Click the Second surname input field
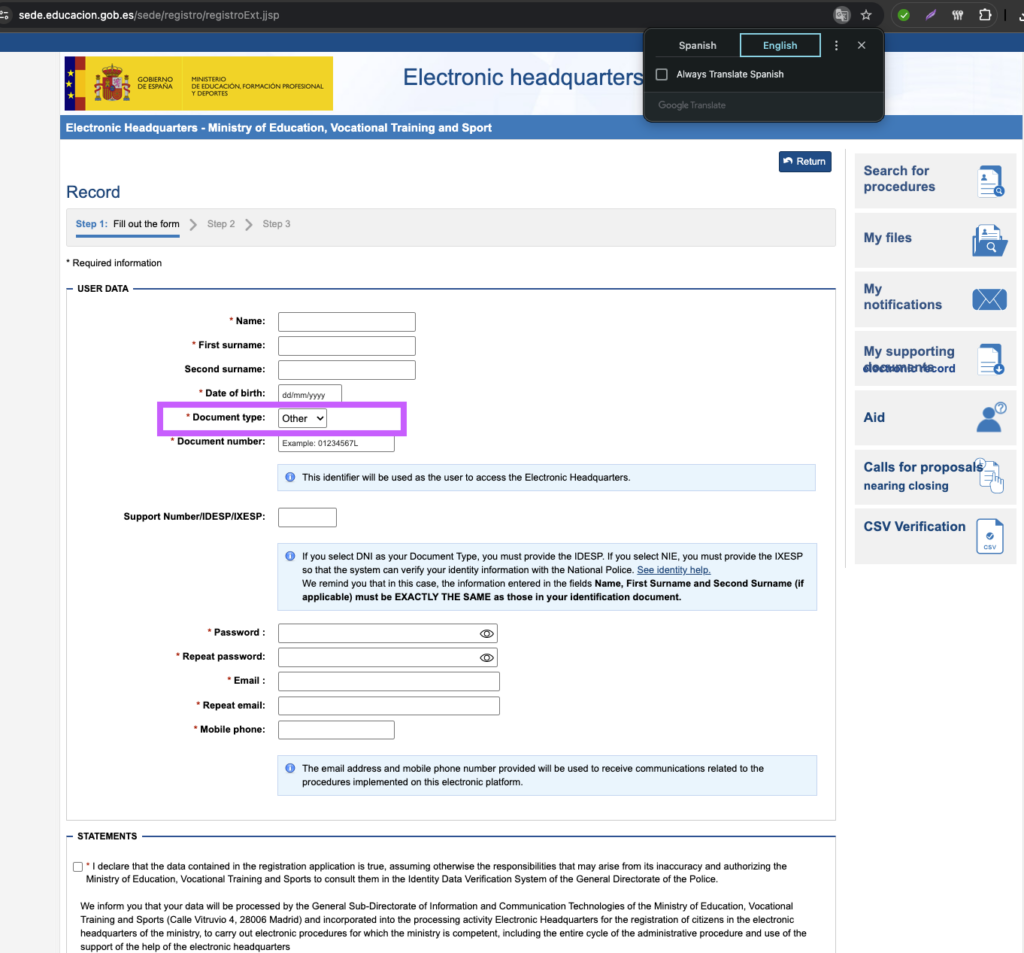The width and height of the screenshot is (1024, 953). click(x=347, y=370)
